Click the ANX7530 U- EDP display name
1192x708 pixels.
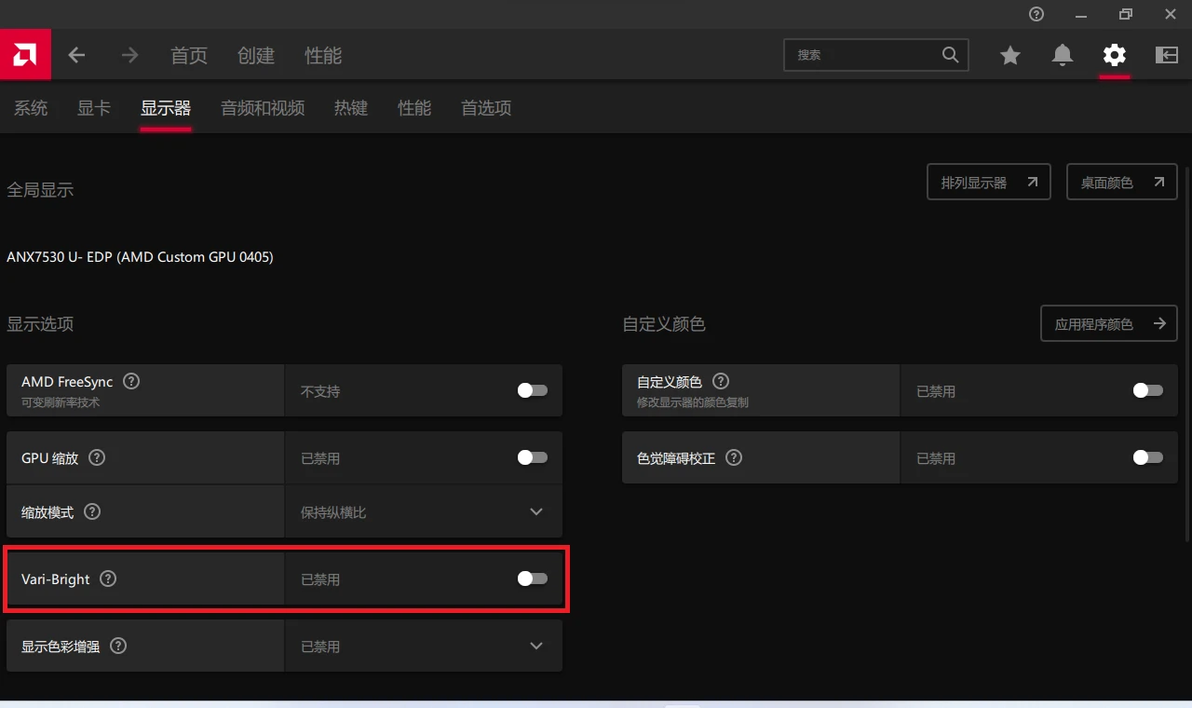tap(140, 257)
